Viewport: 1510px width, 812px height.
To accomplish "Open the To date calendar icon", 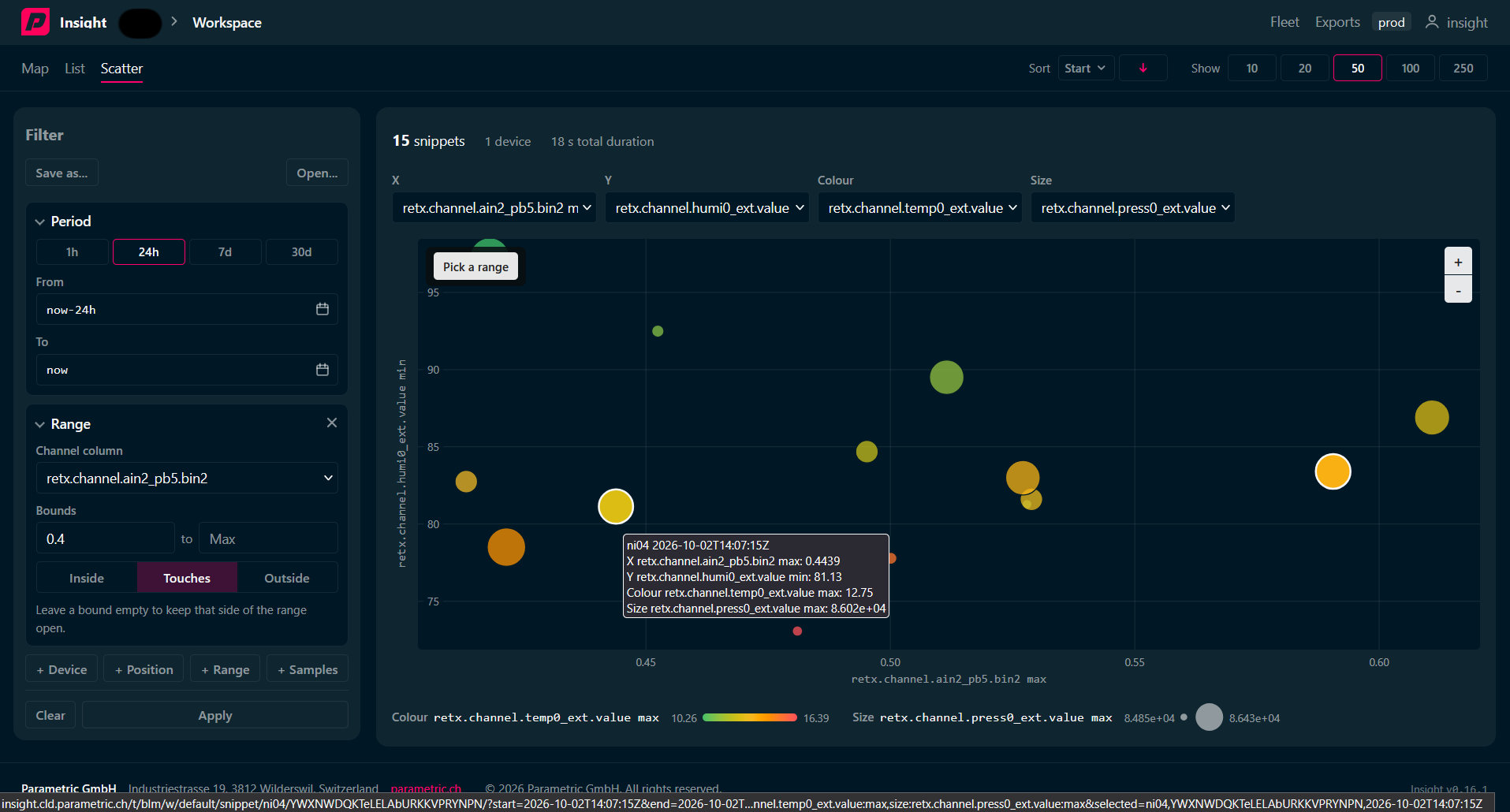I will (323, 369).
